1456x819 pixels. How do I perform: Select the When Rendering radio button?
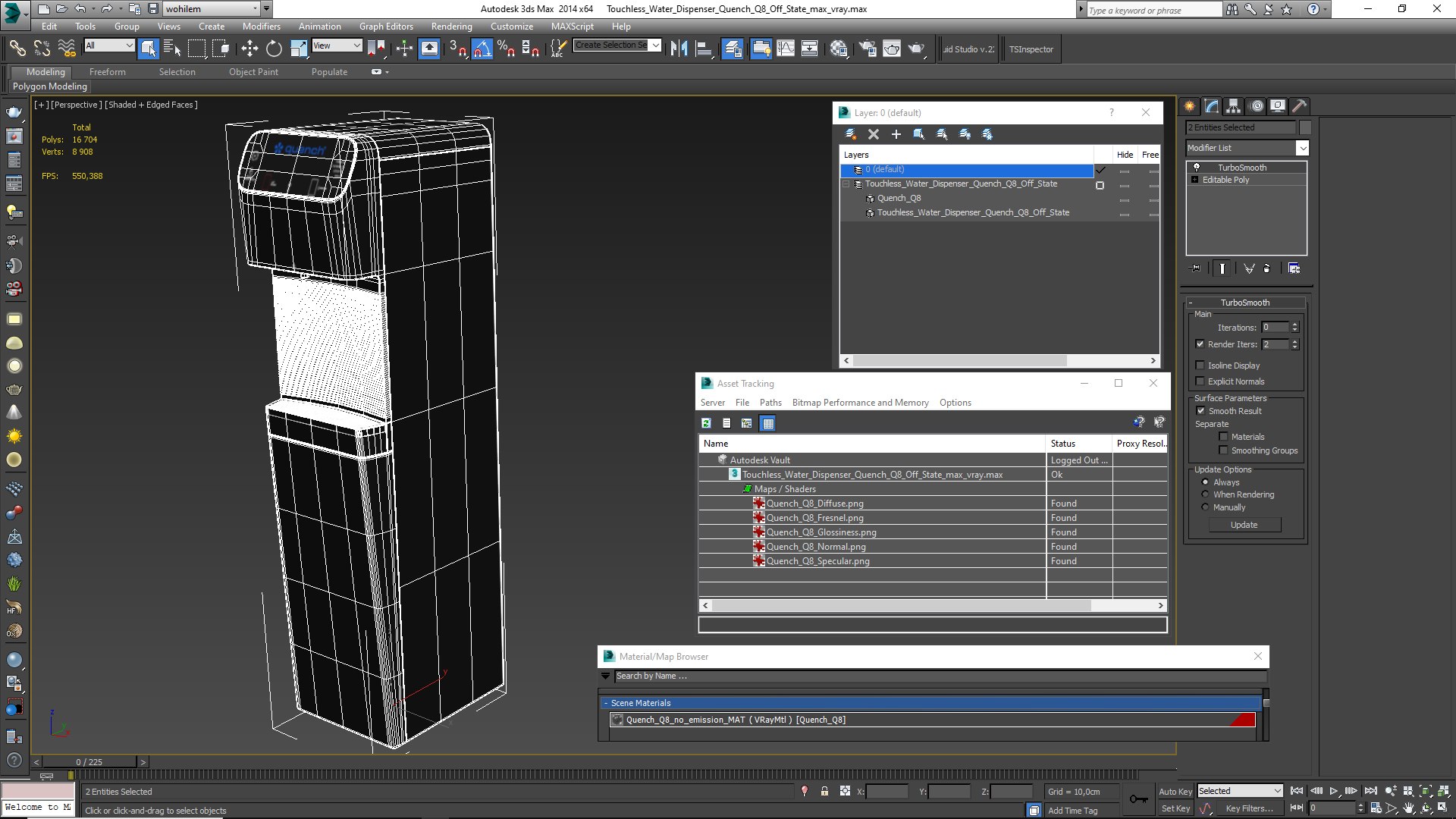point(1206,494)
